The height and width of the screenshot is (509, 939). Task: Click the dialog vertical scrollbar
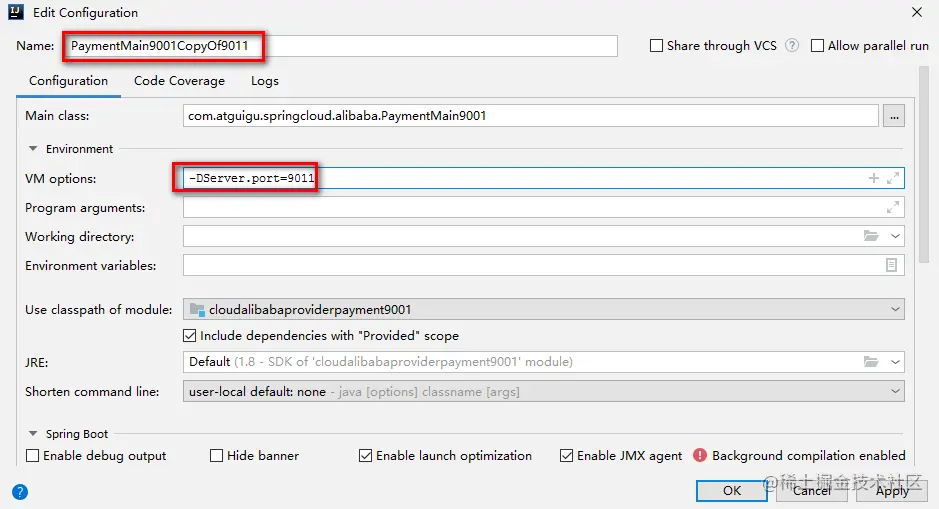click(923, 165)
